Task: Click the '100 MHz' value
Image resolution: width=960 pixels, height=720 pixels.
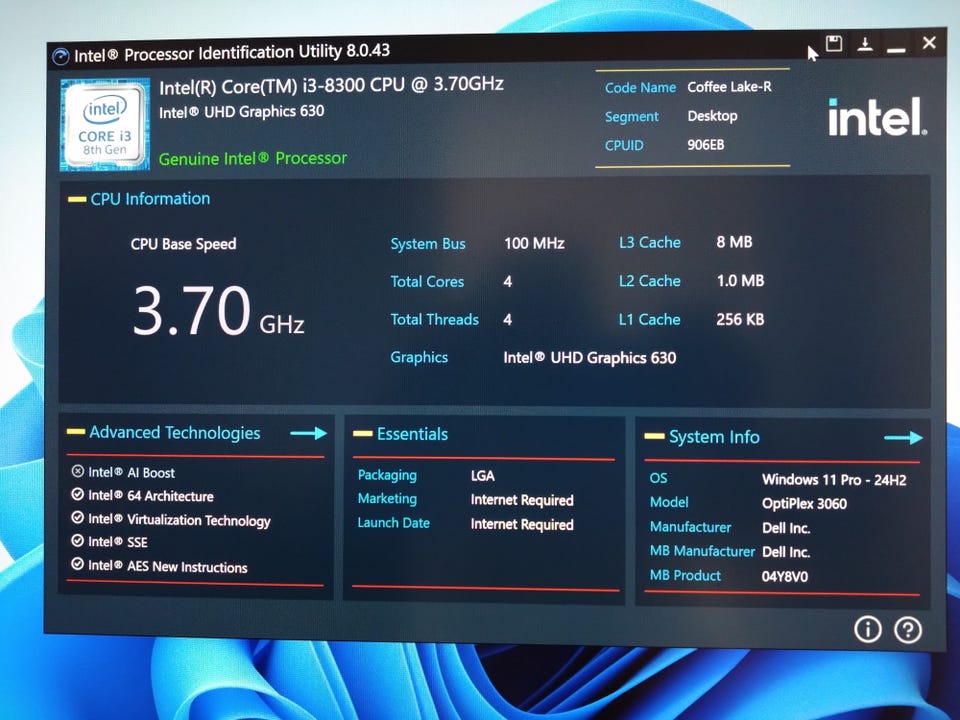Action: 534,243
